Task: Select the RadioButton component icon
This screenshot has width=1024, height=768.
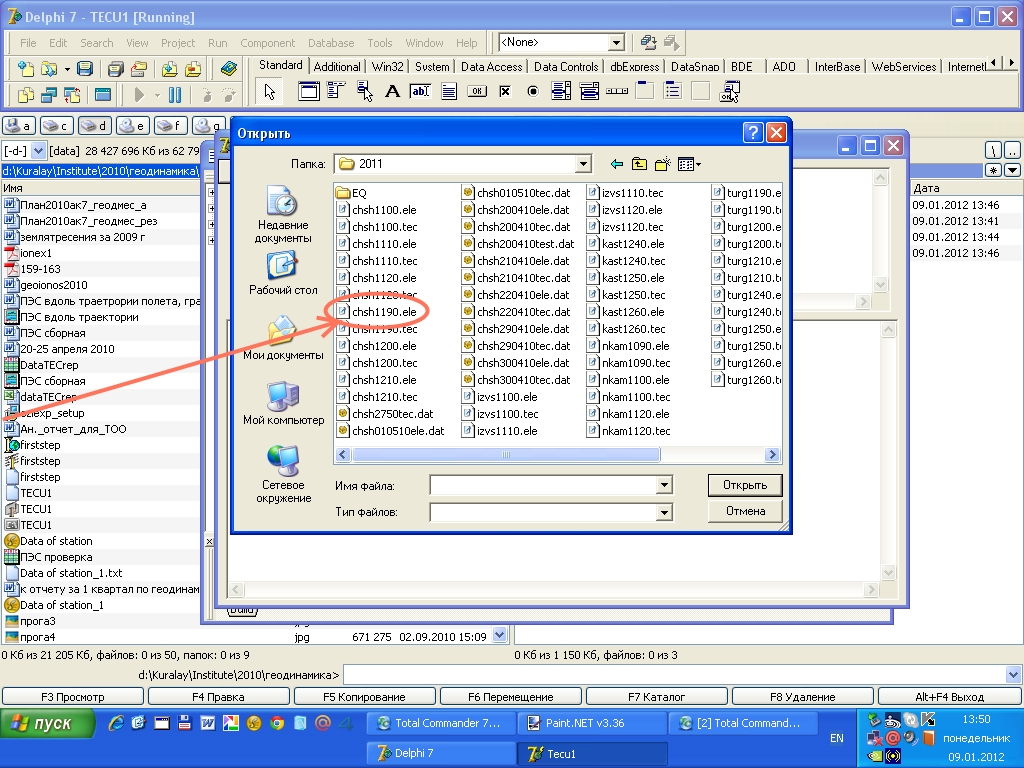Action: (533, 91)
